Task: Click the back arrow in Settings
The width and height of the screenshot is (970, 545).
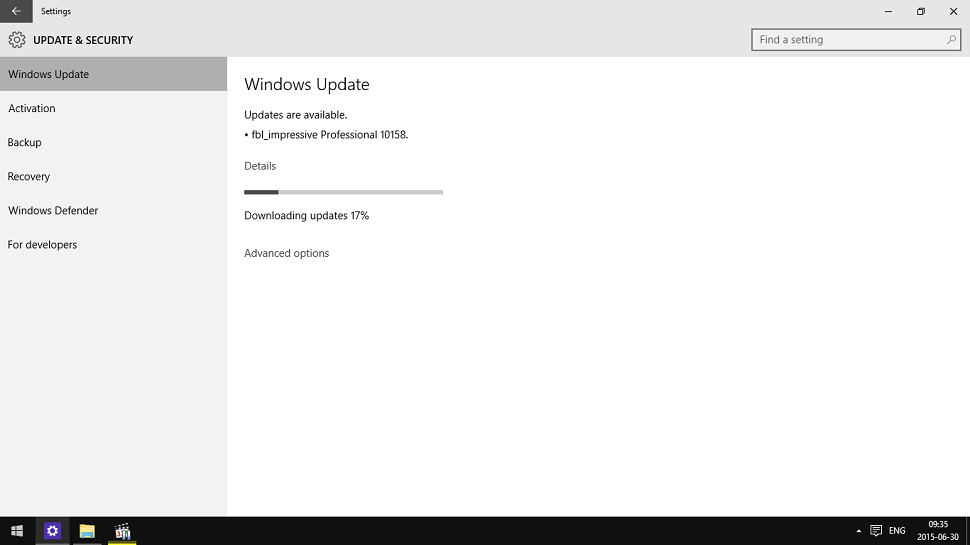Action: coord(15,11)
